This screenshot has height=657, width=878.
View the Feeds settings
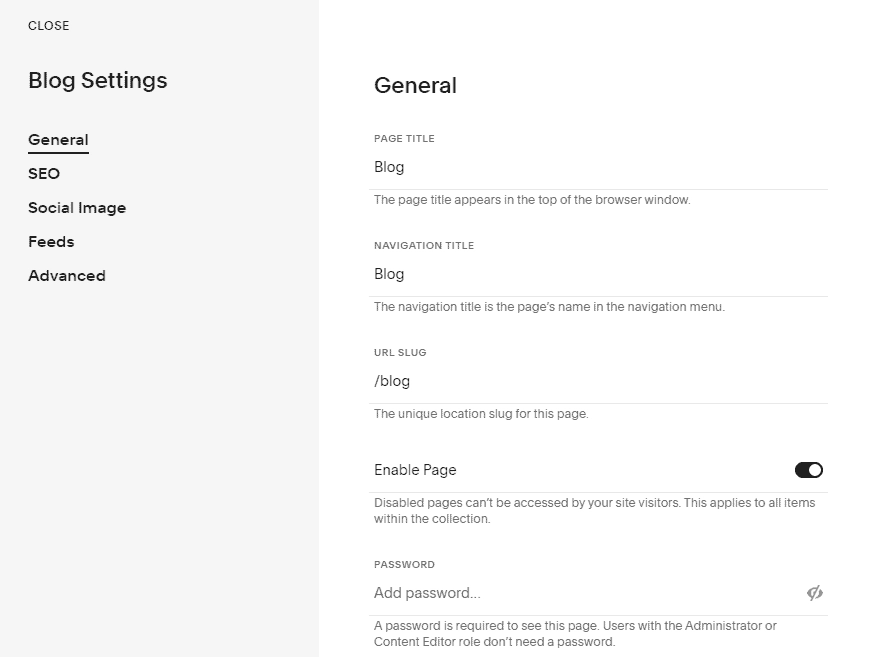tap(51, 241)
